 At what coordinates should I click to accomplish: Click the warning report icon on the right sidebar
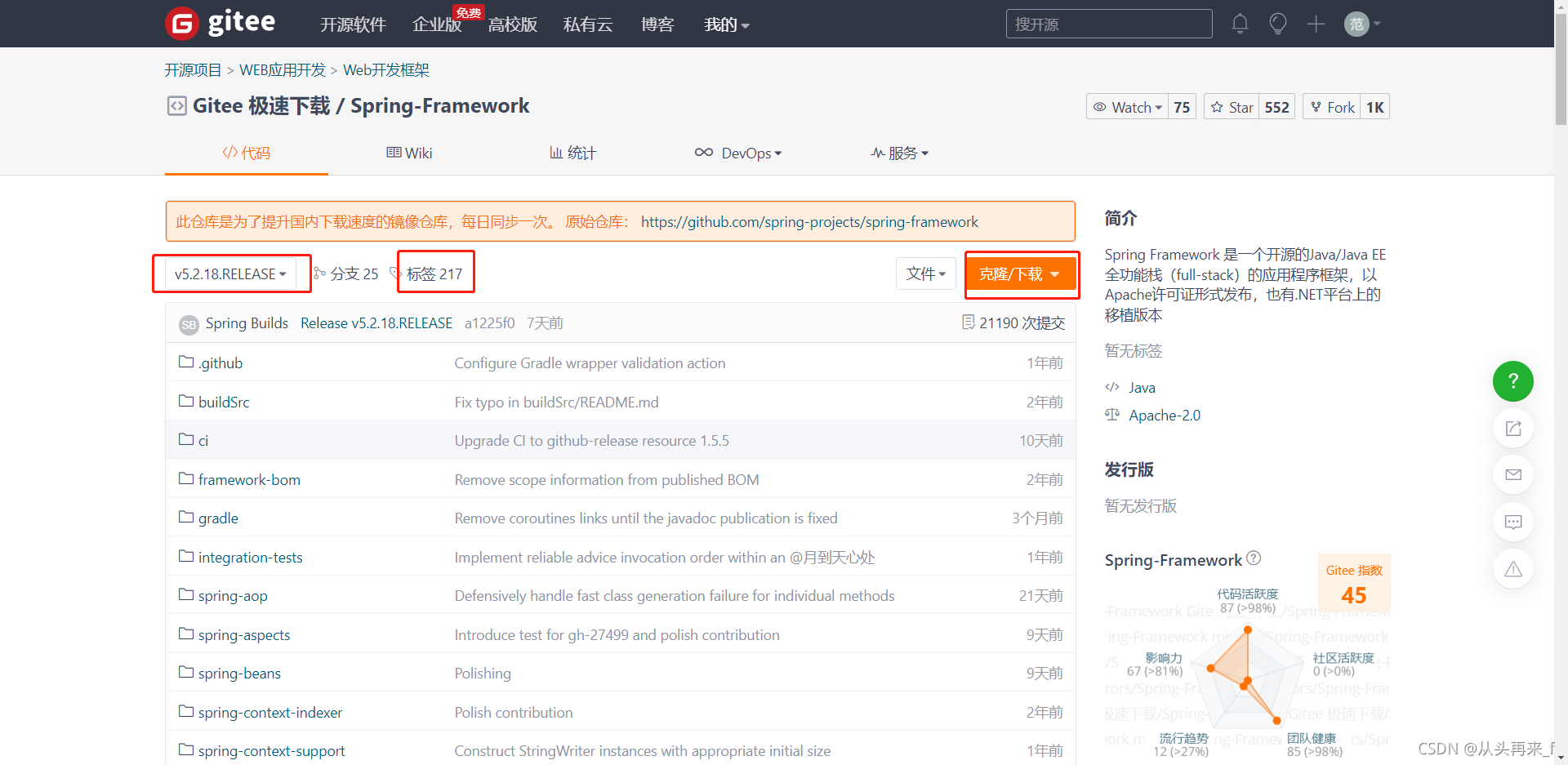tap(1513, 569)
